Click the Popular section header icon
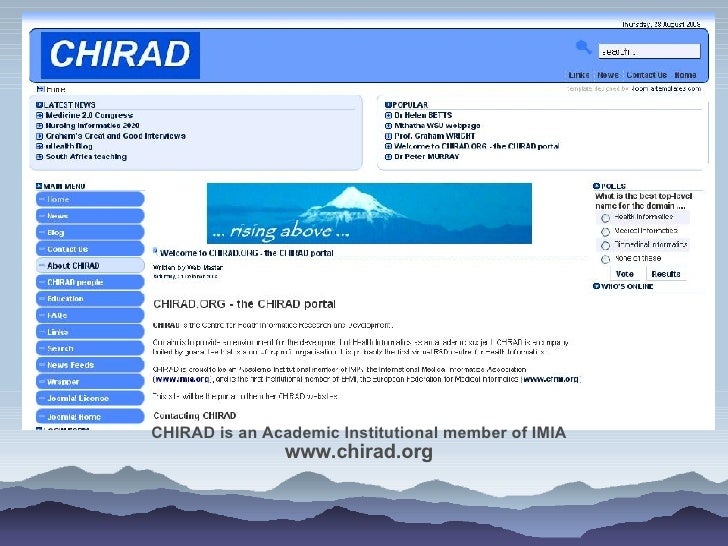The width and height of the screenshot is (728, 546). 388,105
